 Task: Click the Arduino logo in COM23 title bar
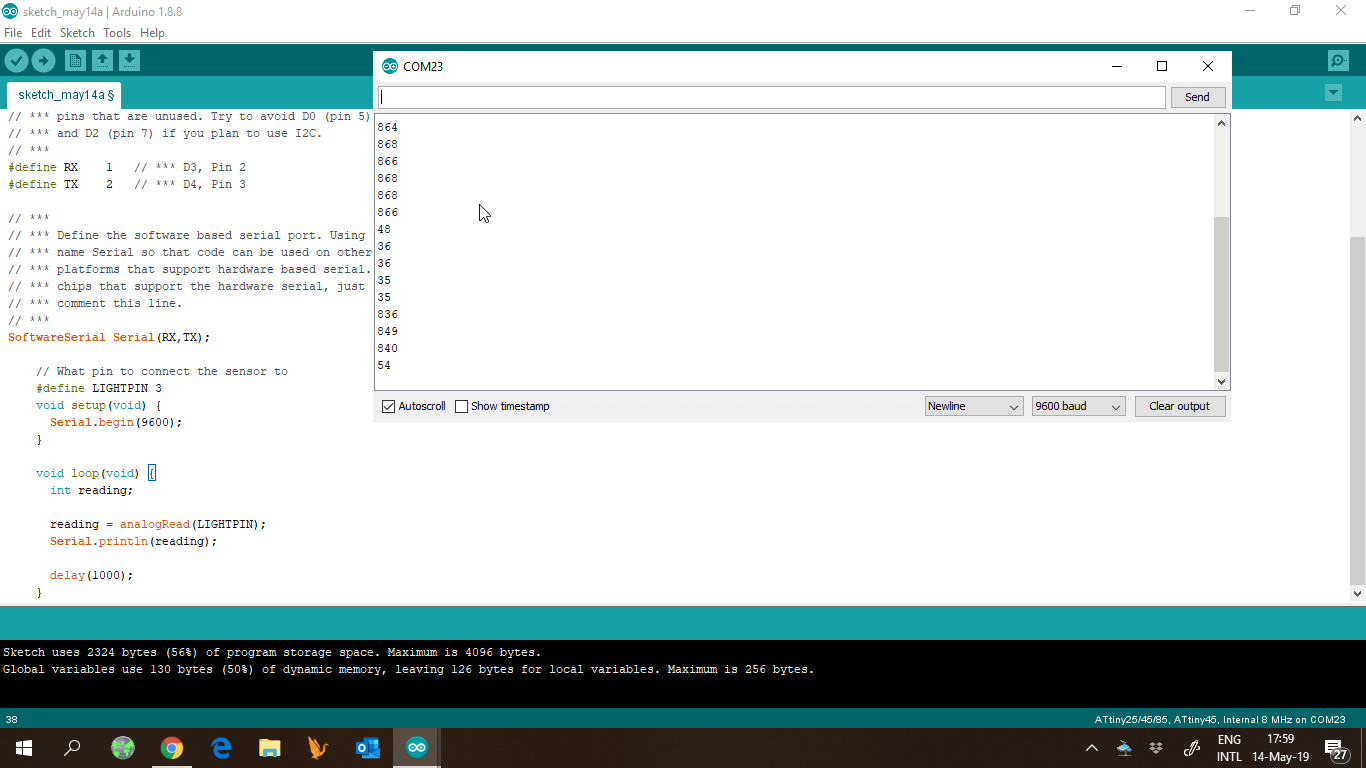(x=390, y=66)
